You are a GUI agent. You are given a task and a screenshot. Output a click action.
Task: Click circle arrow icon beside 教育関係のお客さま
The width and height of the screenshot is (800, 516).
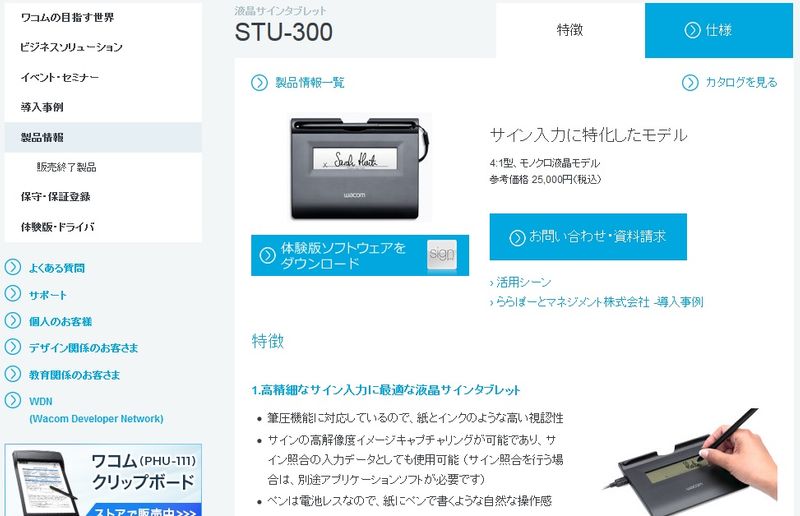pyautogui.click(x=13, y=374)
